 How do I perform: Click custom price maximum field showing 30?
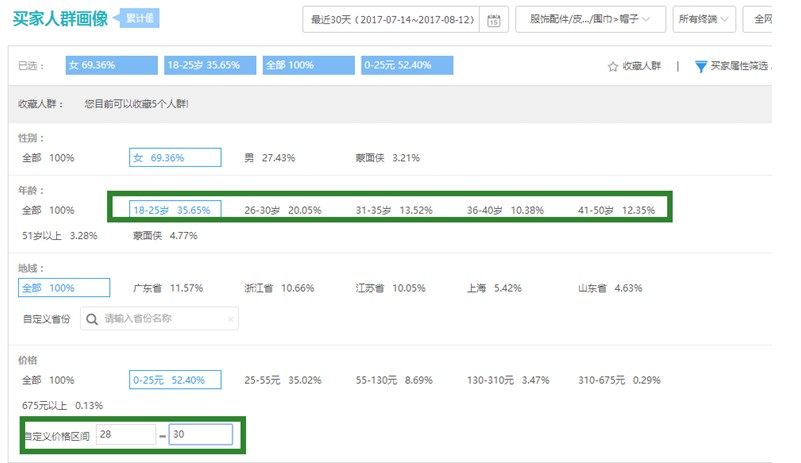tap(201, 434)
